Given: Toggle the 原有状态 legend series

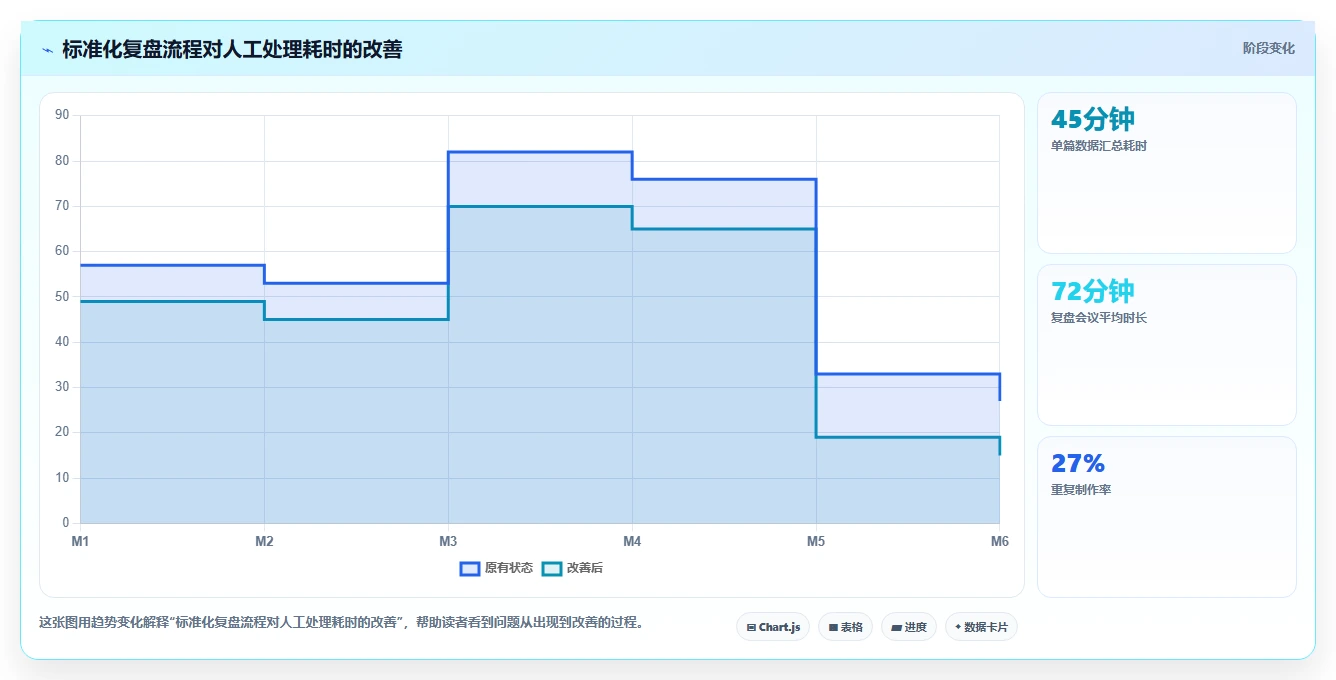Looking at the screenshot, I should tap(496, 568).
